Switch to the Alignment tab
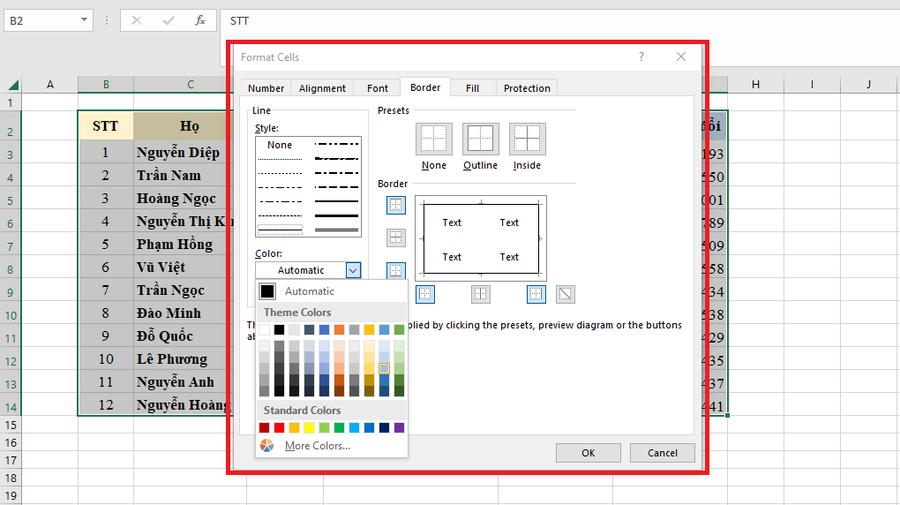This screenshot has height=505, width=900. [322, 88]
